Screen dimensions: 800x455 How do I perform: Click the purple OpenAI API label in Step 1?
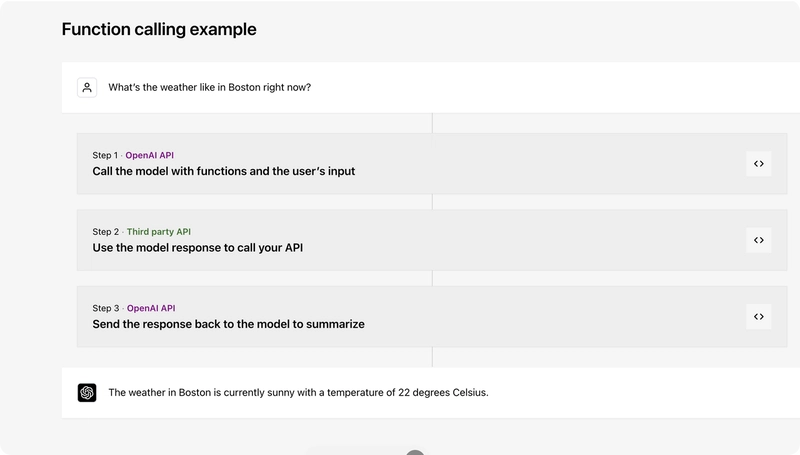point(149,155)
